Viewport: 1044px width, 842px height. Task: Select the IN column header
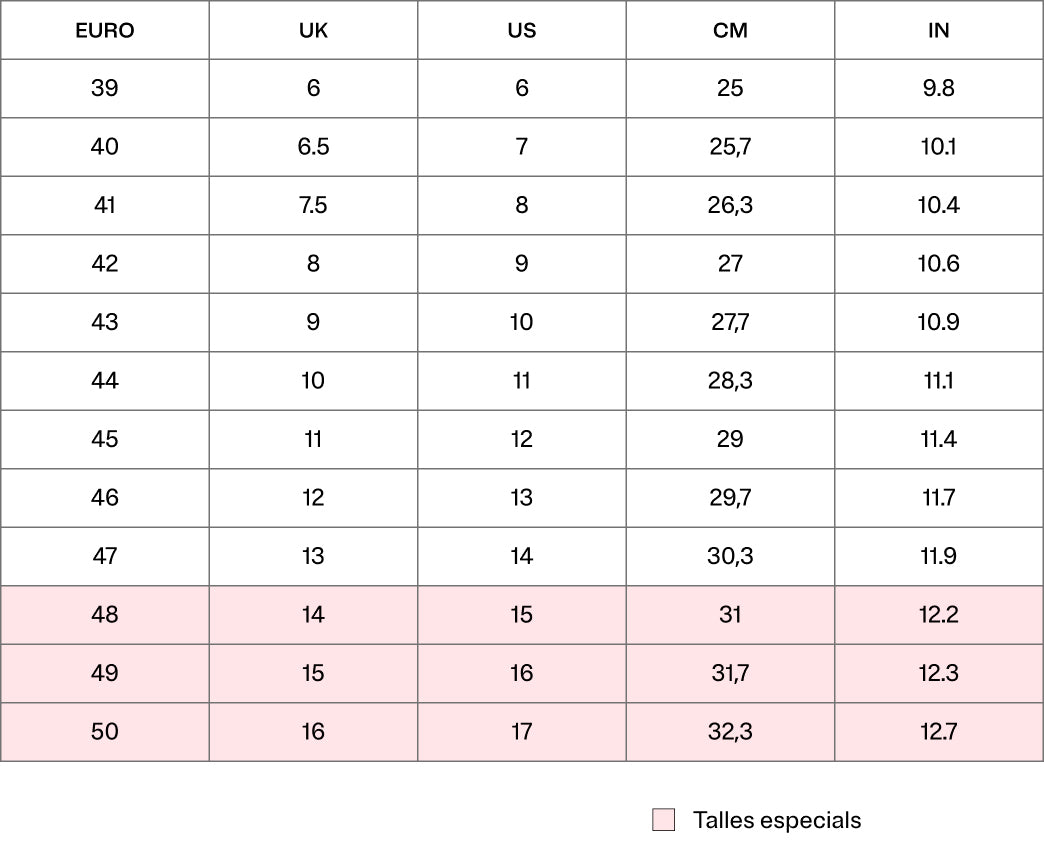point(938,30)
